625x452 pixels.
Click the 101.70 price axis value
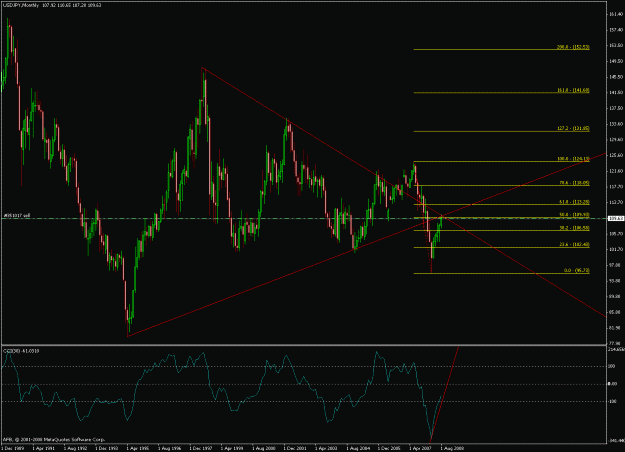616,250
